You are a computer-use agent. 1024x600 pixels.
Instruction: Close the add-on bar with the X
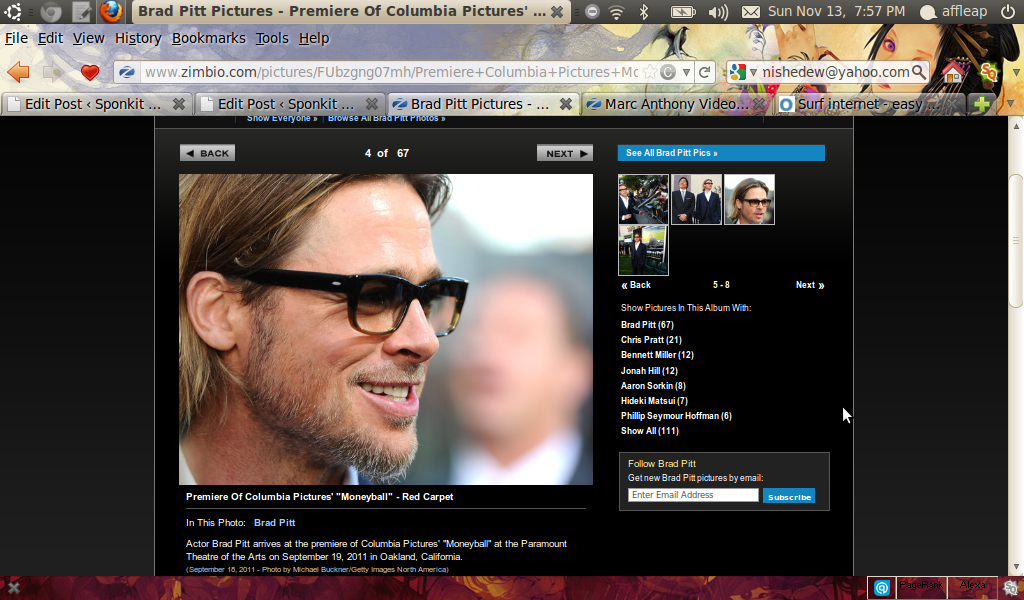click(x=13, y=588)
